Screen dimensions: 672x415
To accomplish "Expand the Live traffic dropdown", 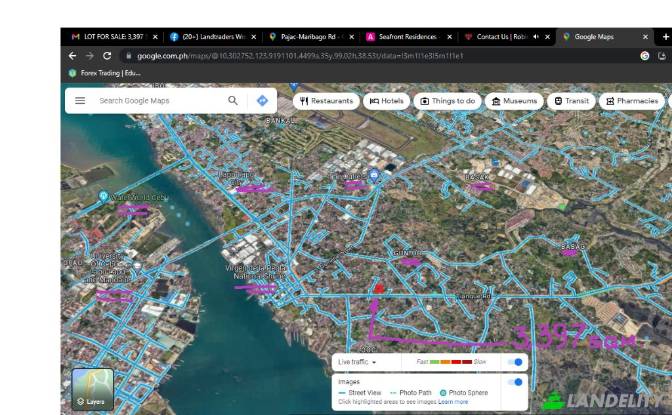I will 374,362.
